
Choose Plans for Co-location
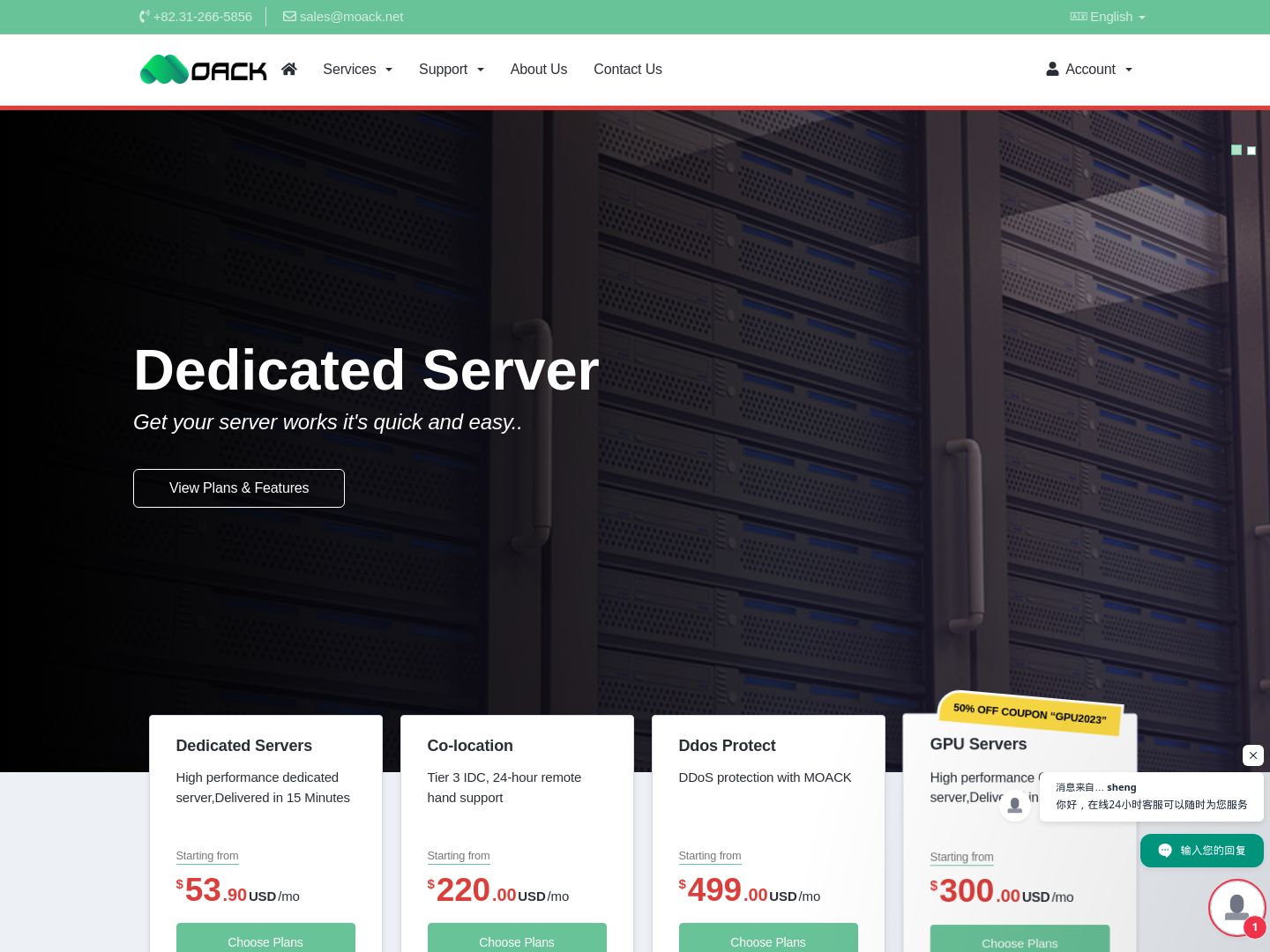517,939
